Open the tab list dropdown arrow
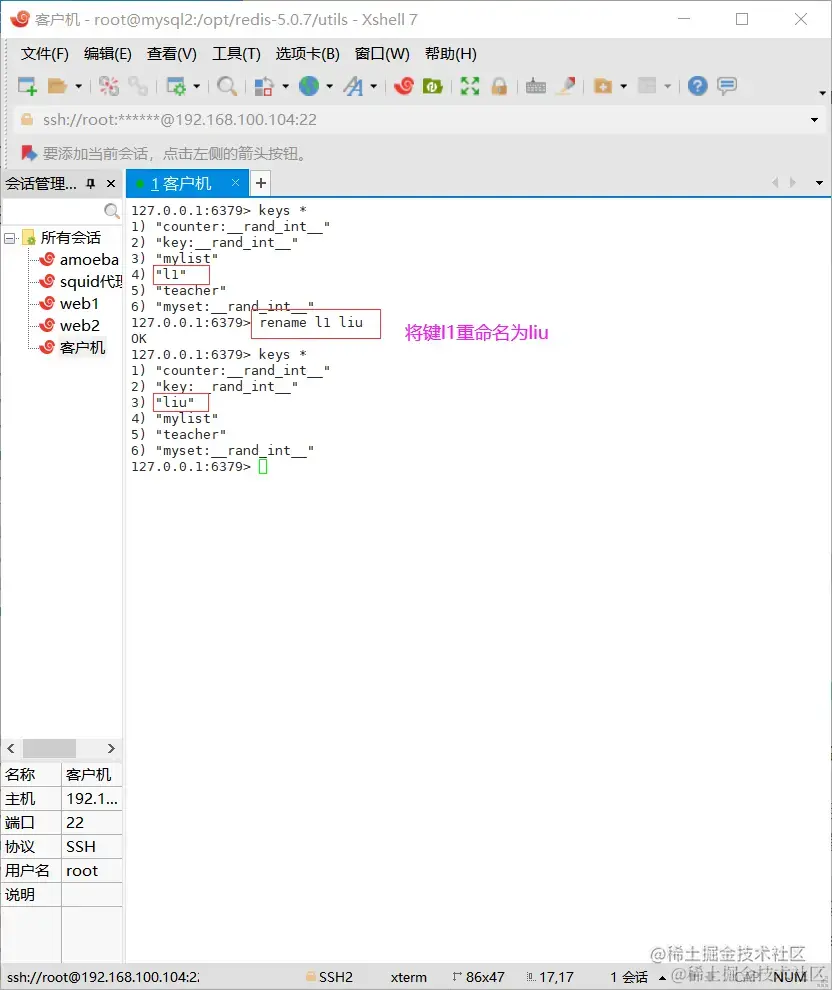Image resolution: width=832 pixels, height=990 pixels. point(819,183)
